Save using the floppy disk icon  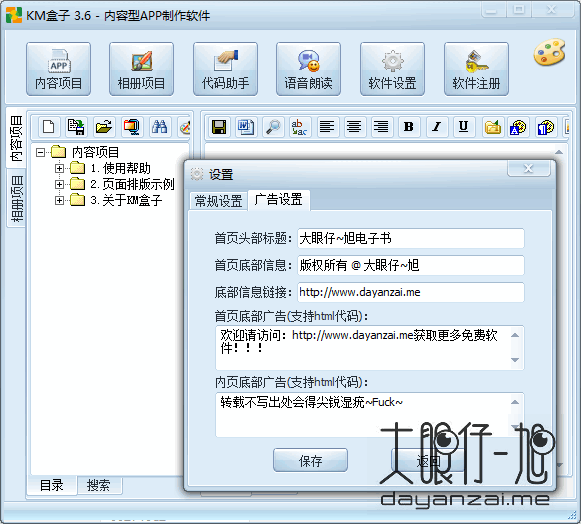219,127
